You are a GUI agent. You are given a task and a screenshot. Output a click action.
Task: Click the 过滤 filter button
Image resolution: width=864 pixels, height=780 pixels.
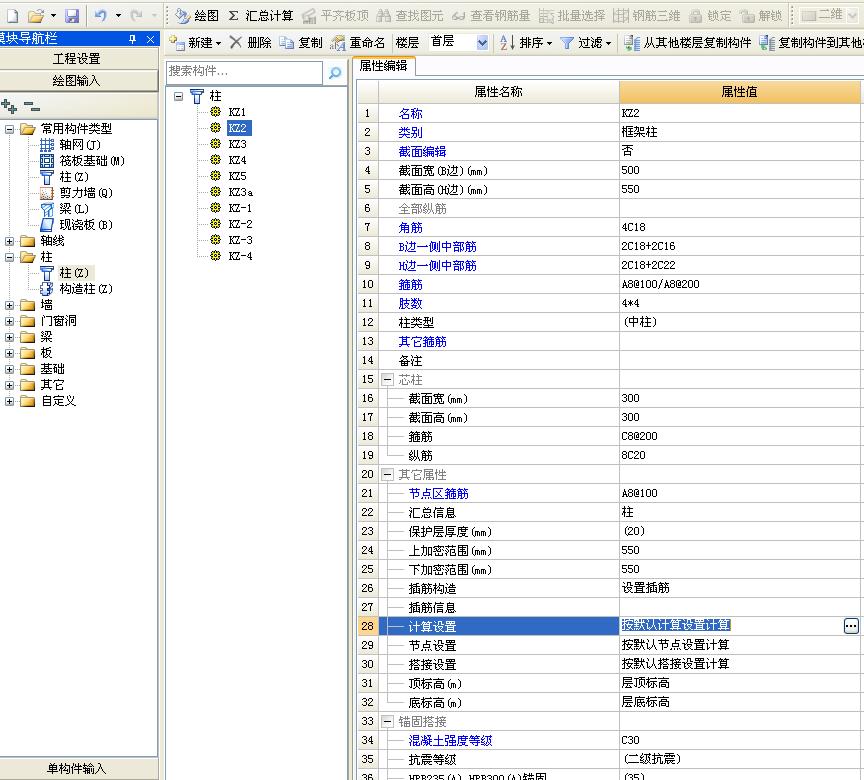pos(586,42)
